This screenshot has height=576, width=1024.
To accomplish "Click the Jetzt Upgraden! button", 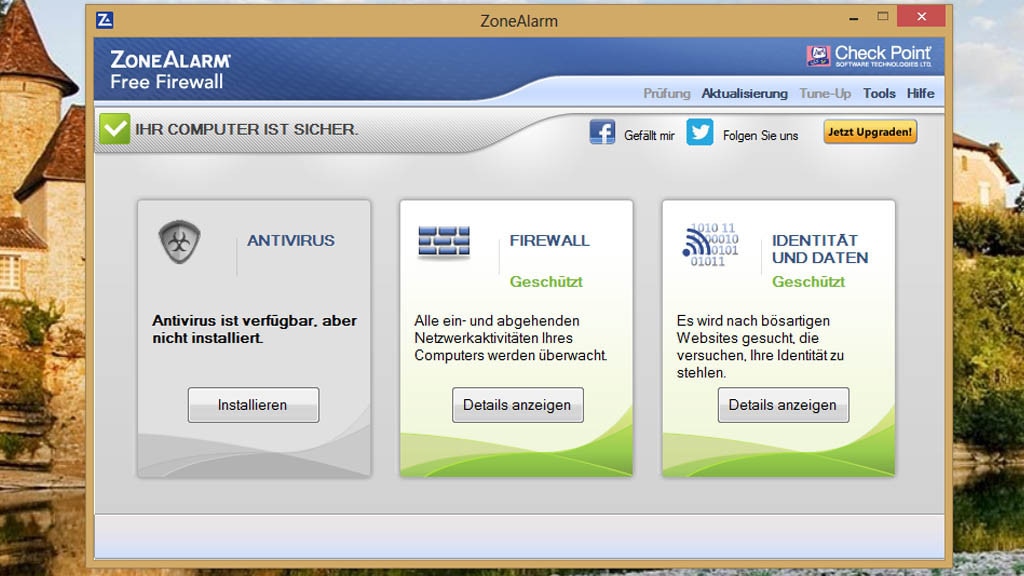I will click(870, 132).
